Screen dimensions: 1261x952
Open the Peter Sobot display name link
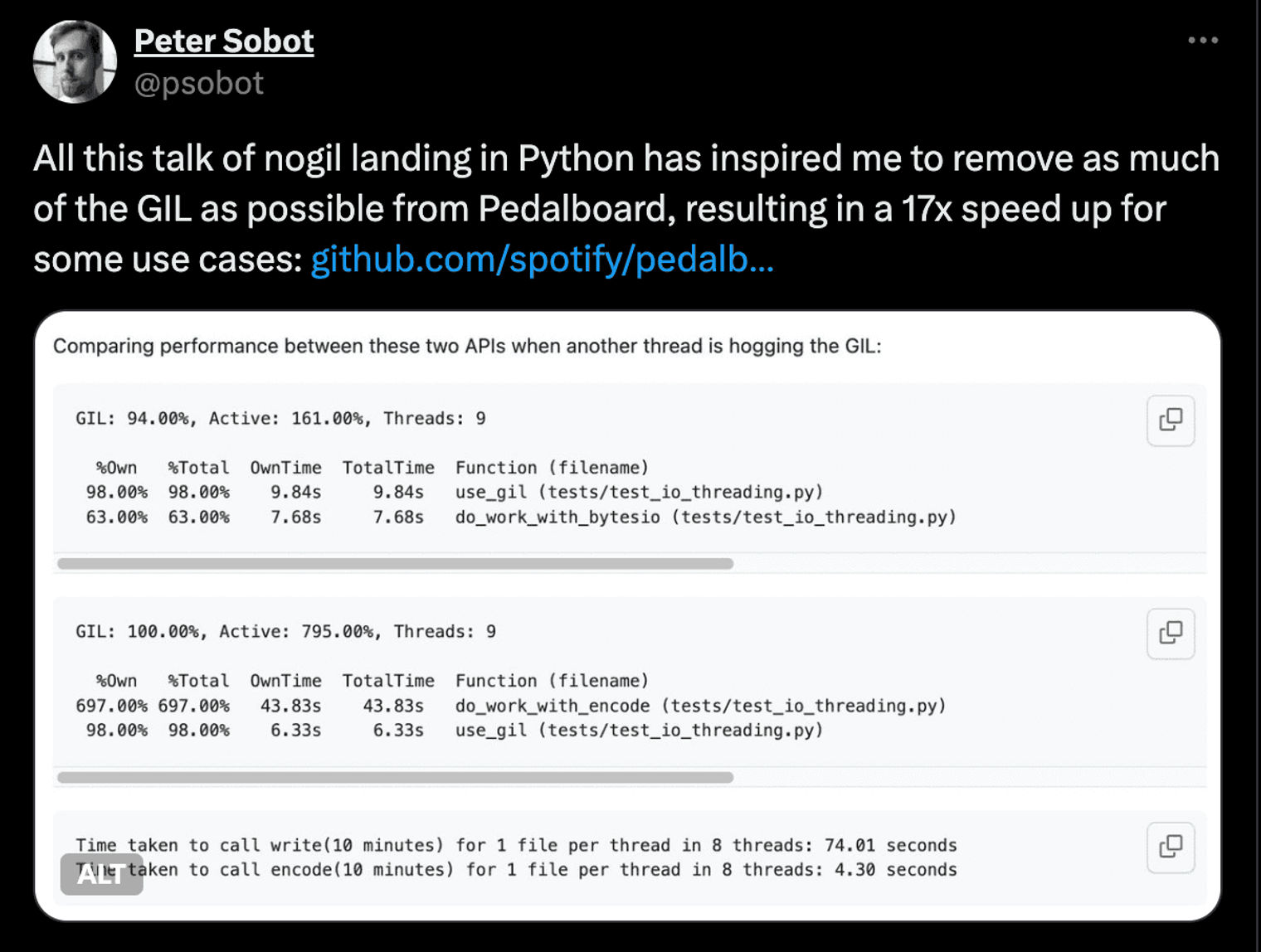tap(224, 41)
